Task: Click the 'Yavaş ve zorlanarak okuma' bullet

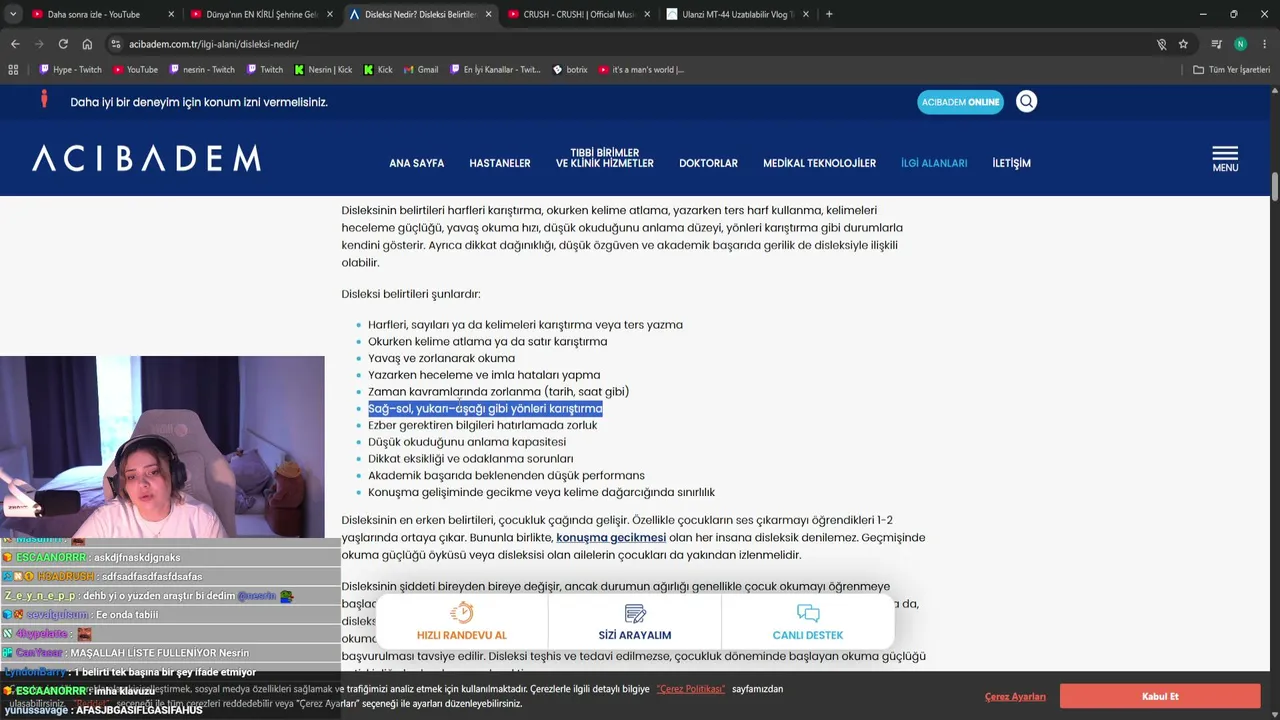Action: tap(441, 358)
